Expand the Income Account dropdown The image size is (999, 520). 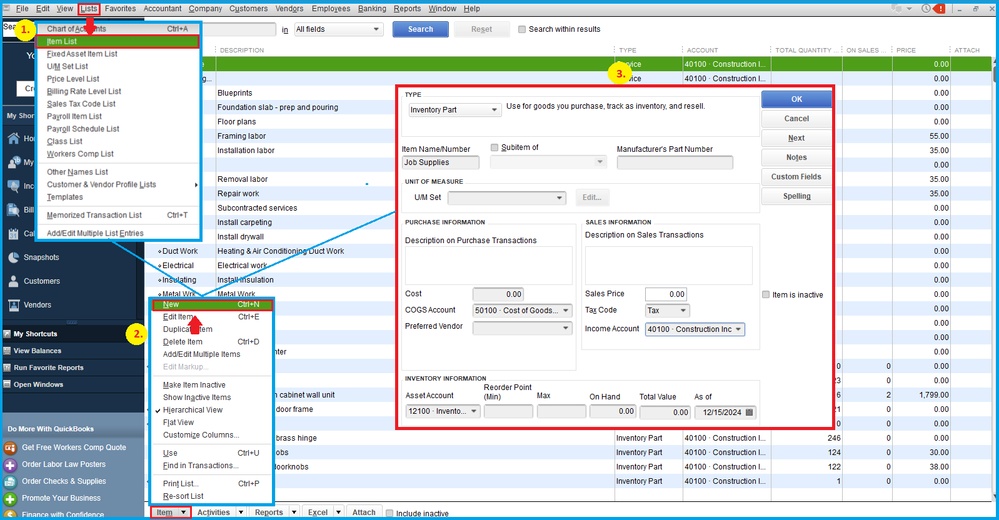694,329
